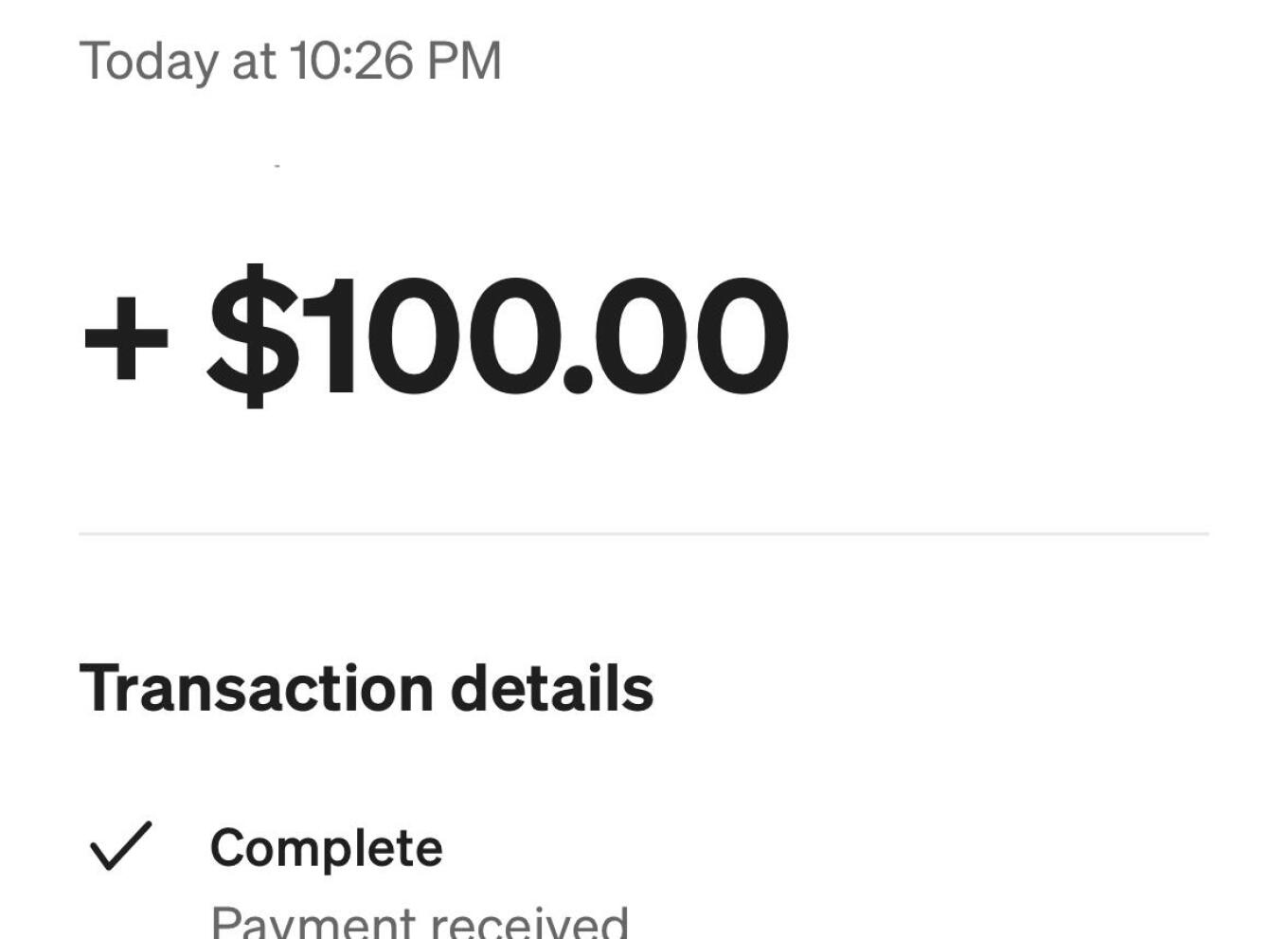Tap the word 'Payment' below Complete
Viewport: 1288px width, 939px height.
(313, 922)
